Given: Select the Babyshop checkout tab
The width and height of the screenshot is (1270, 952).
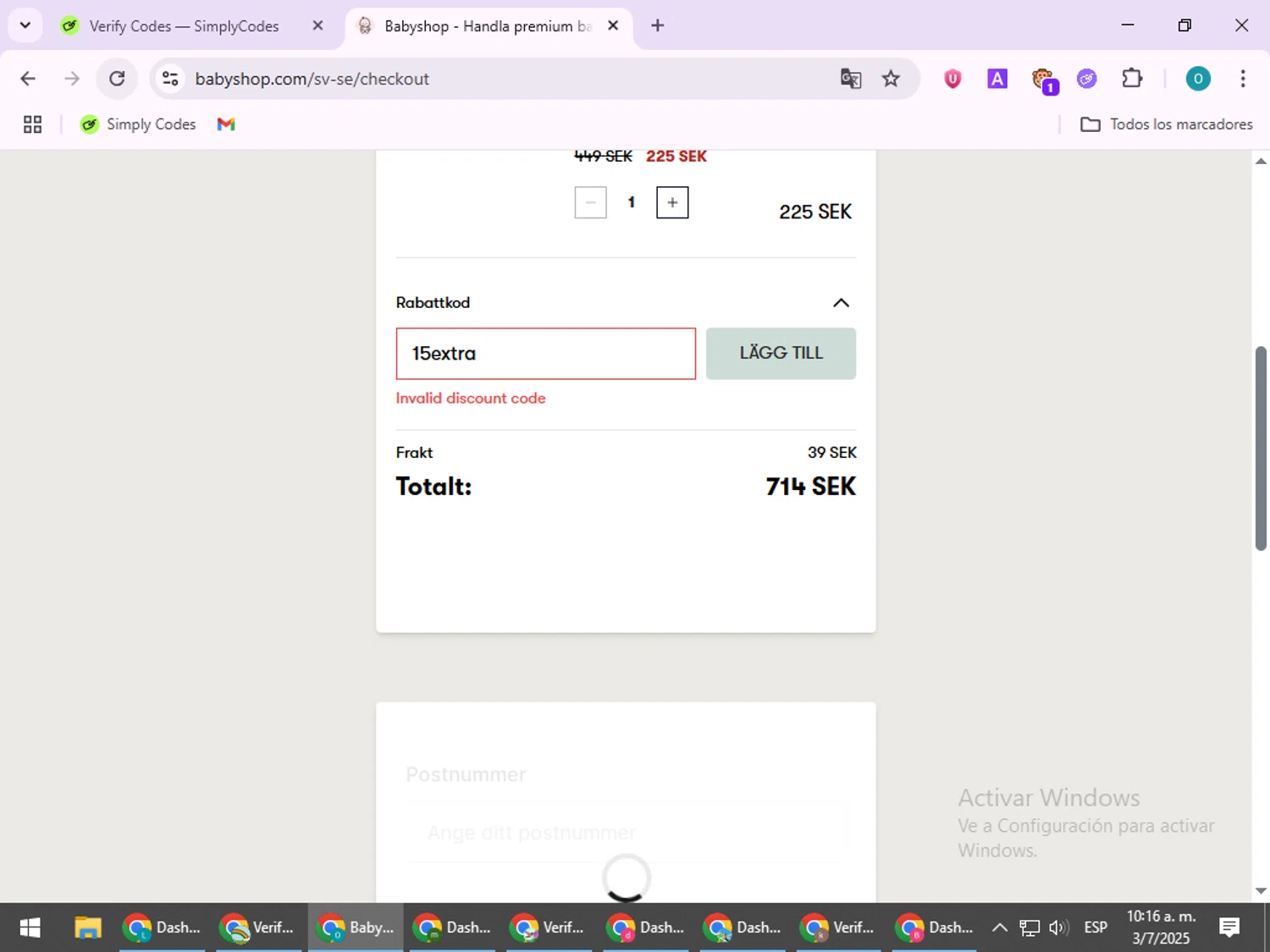Looking at the screenshot, I should (487, 26).
